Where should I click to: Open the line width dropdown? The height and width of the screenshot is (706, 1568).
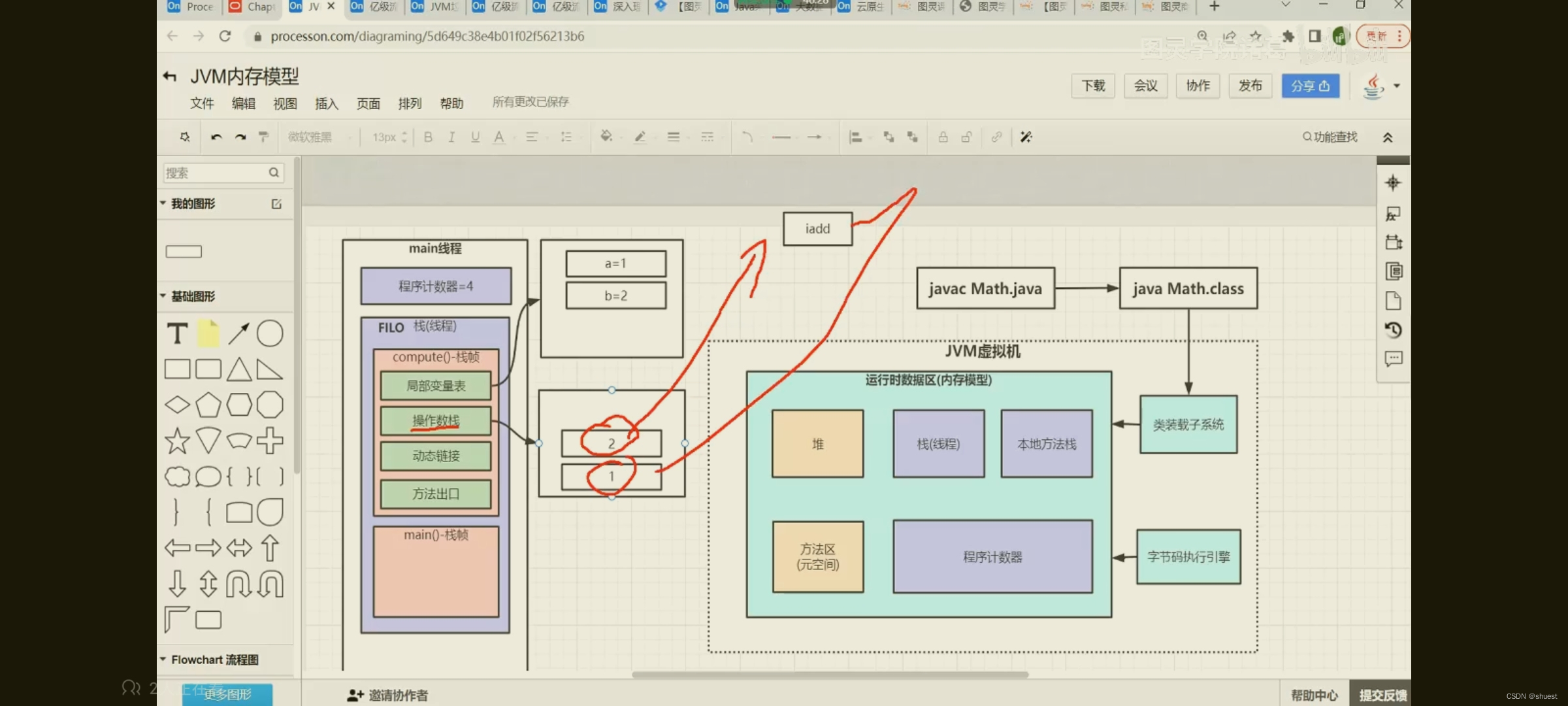click(x=676, y=137)
